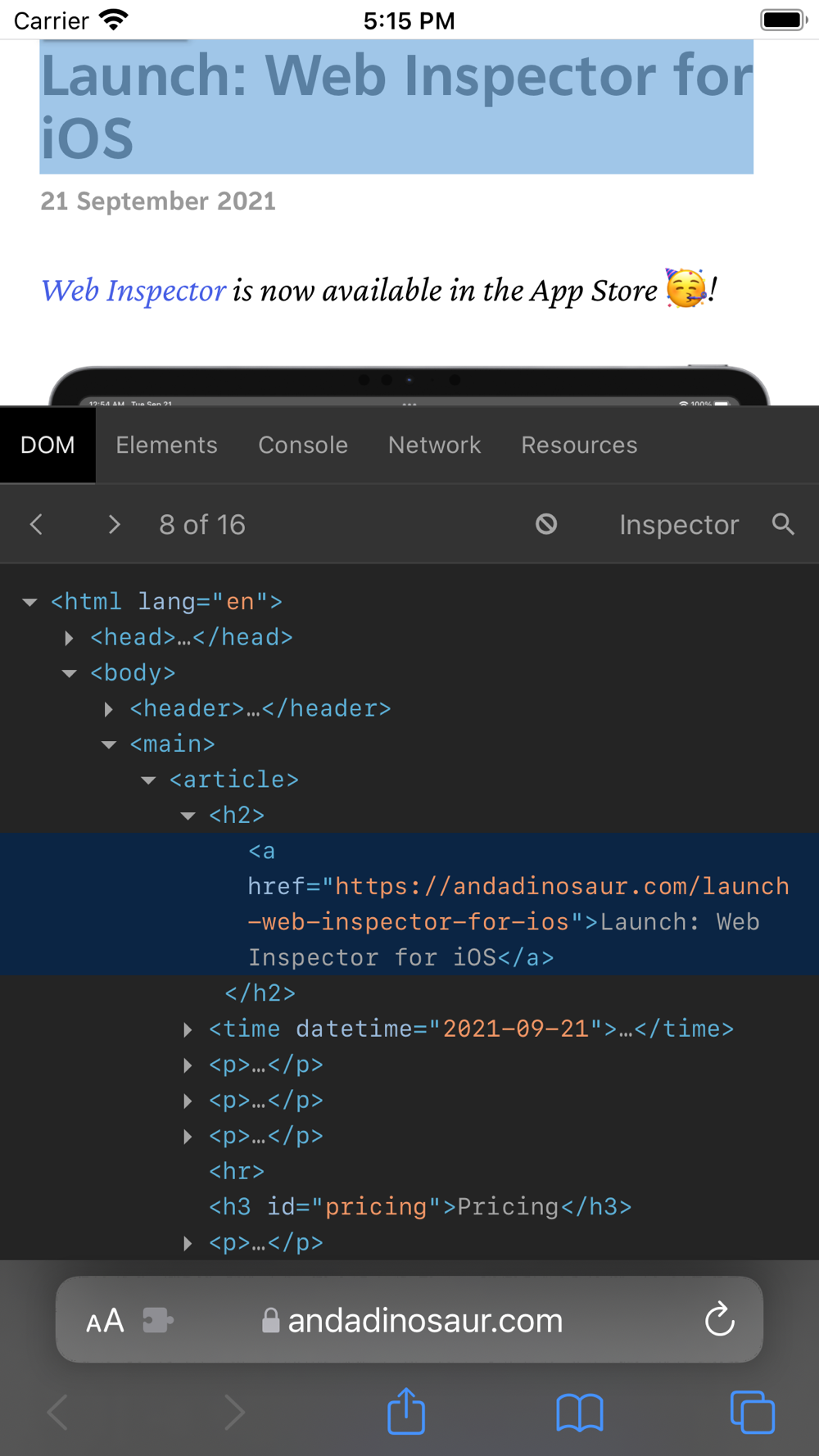Tap the Wi-Fi status icon
Image resolution: width=819 pixels, height=1456 pixels.
click(x=114, y=19)
